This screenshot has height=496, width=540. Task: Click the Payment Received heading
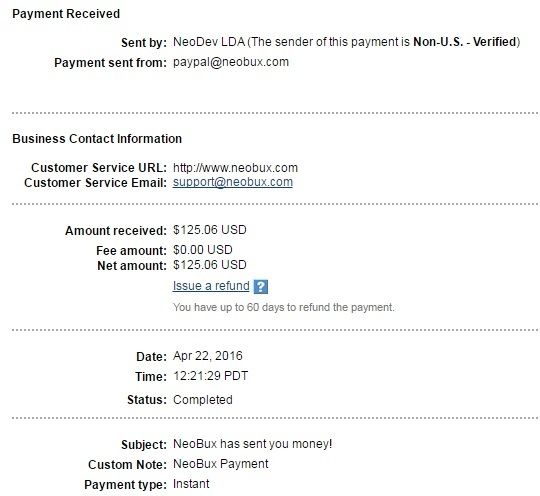tap(66, 14)
